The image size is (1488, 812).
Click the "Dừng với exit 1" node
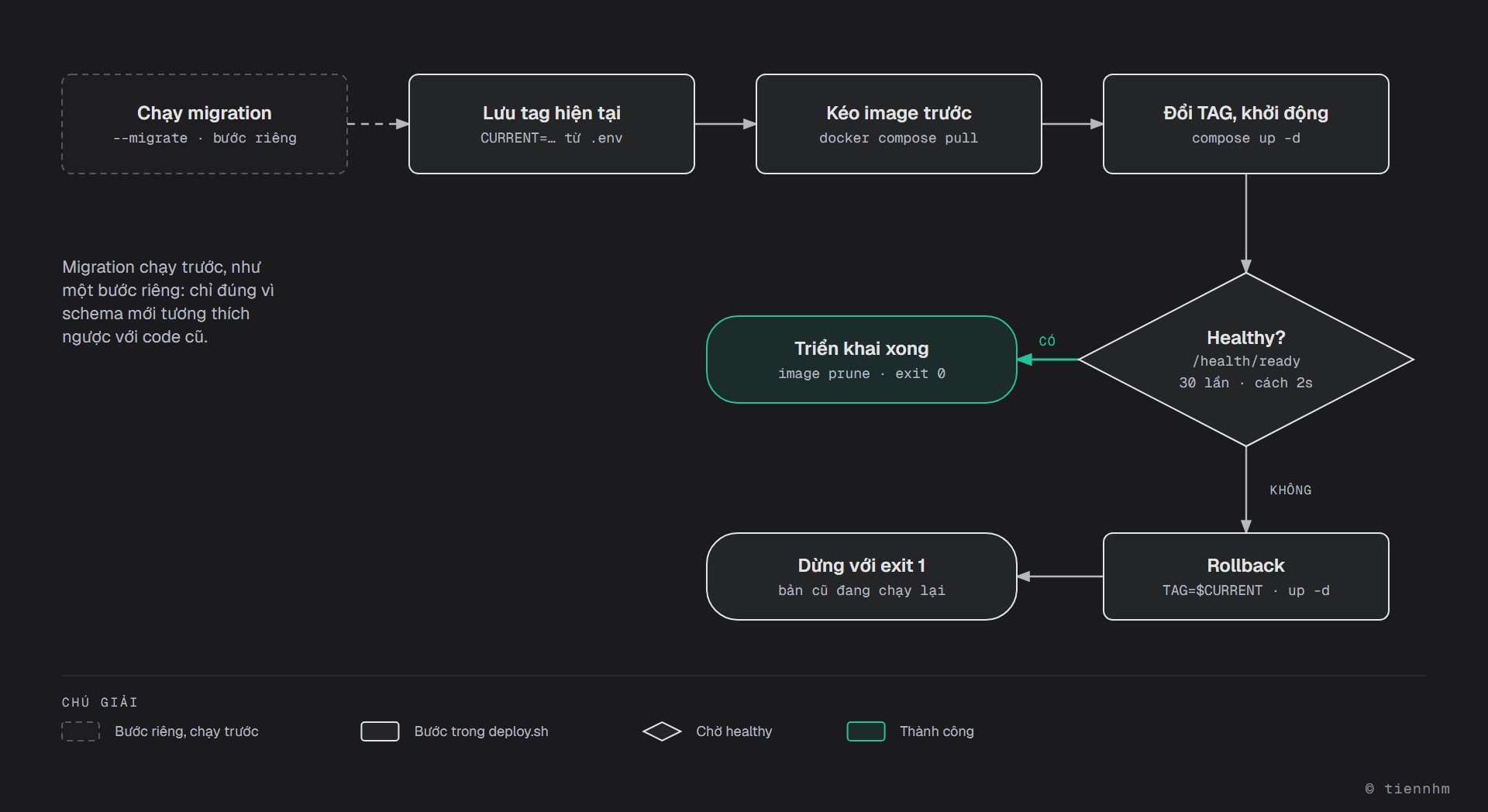[x=862, y=576]
